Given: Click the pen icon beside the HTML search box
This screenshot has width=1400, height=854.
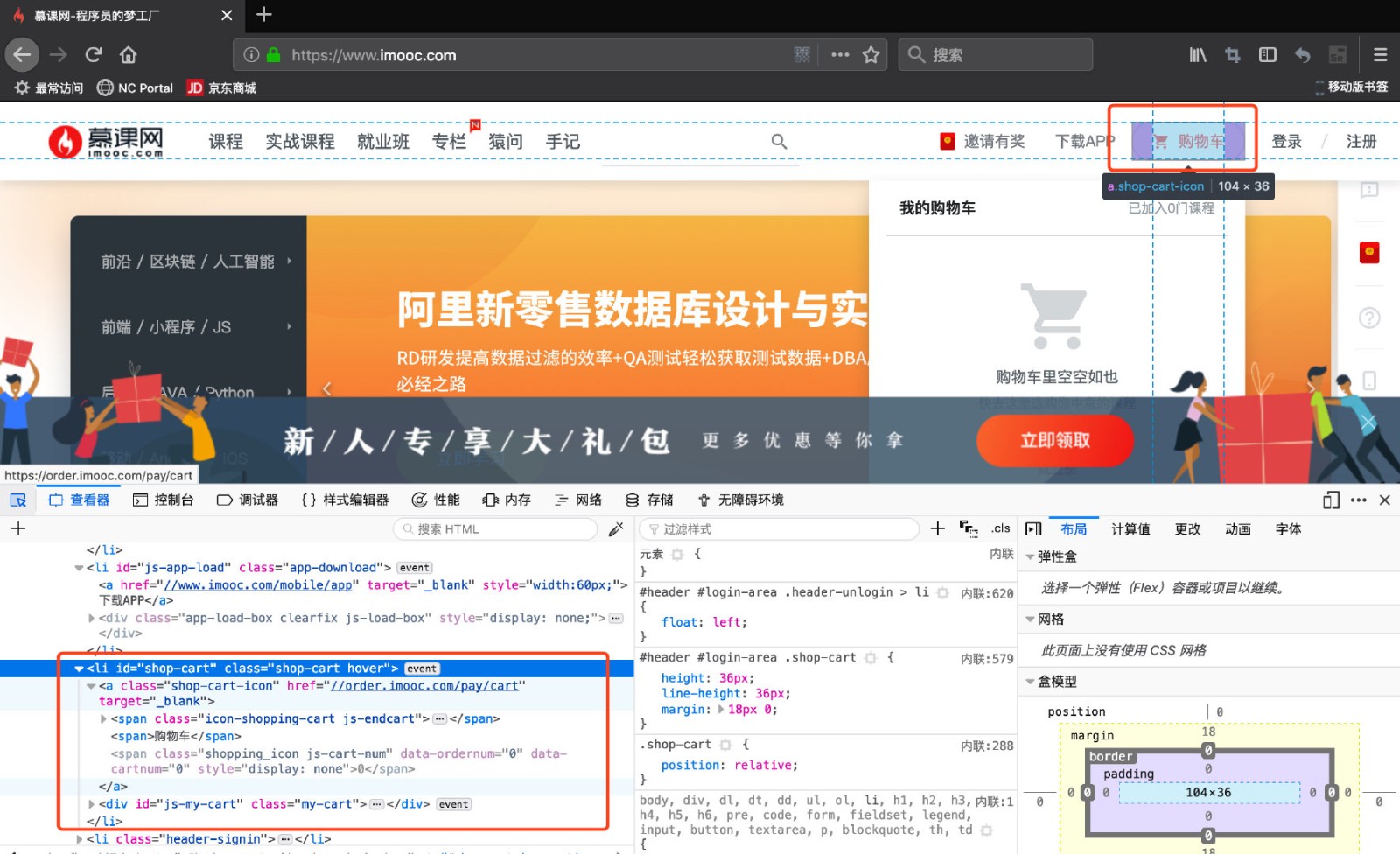Looking at the screenshot, I should click(x=617, y=528).
